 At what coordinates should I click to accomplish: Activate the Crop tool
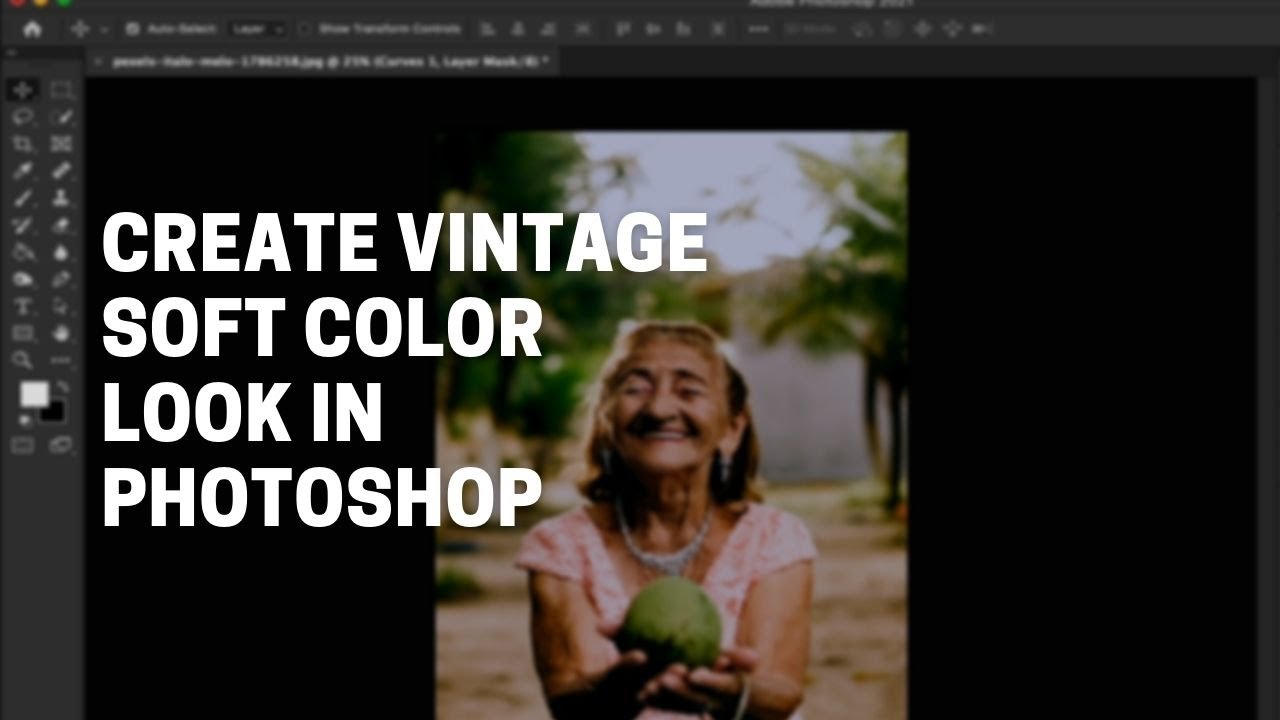23,144
